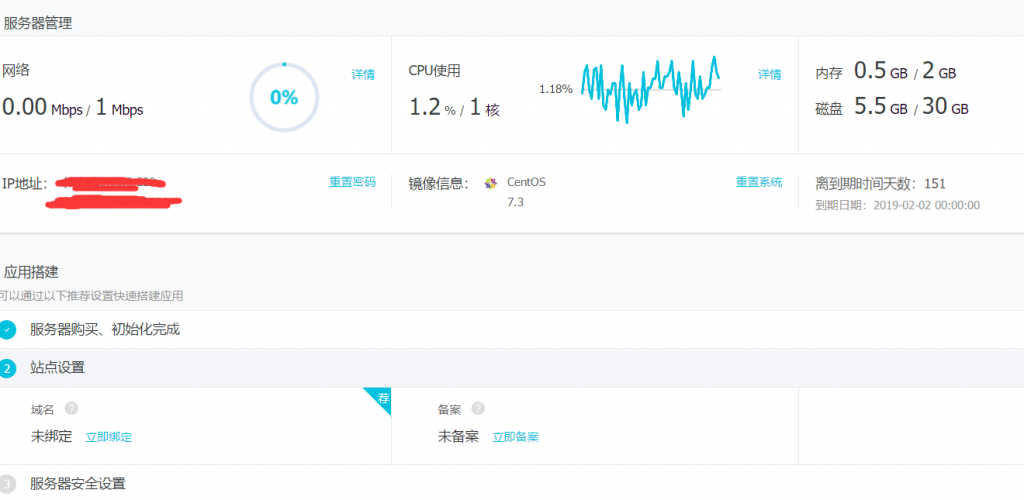The width and height of the screenshot is (1024, 500).
Task: Expand the 服务器安全设置 section
Action: pos(78,484)
